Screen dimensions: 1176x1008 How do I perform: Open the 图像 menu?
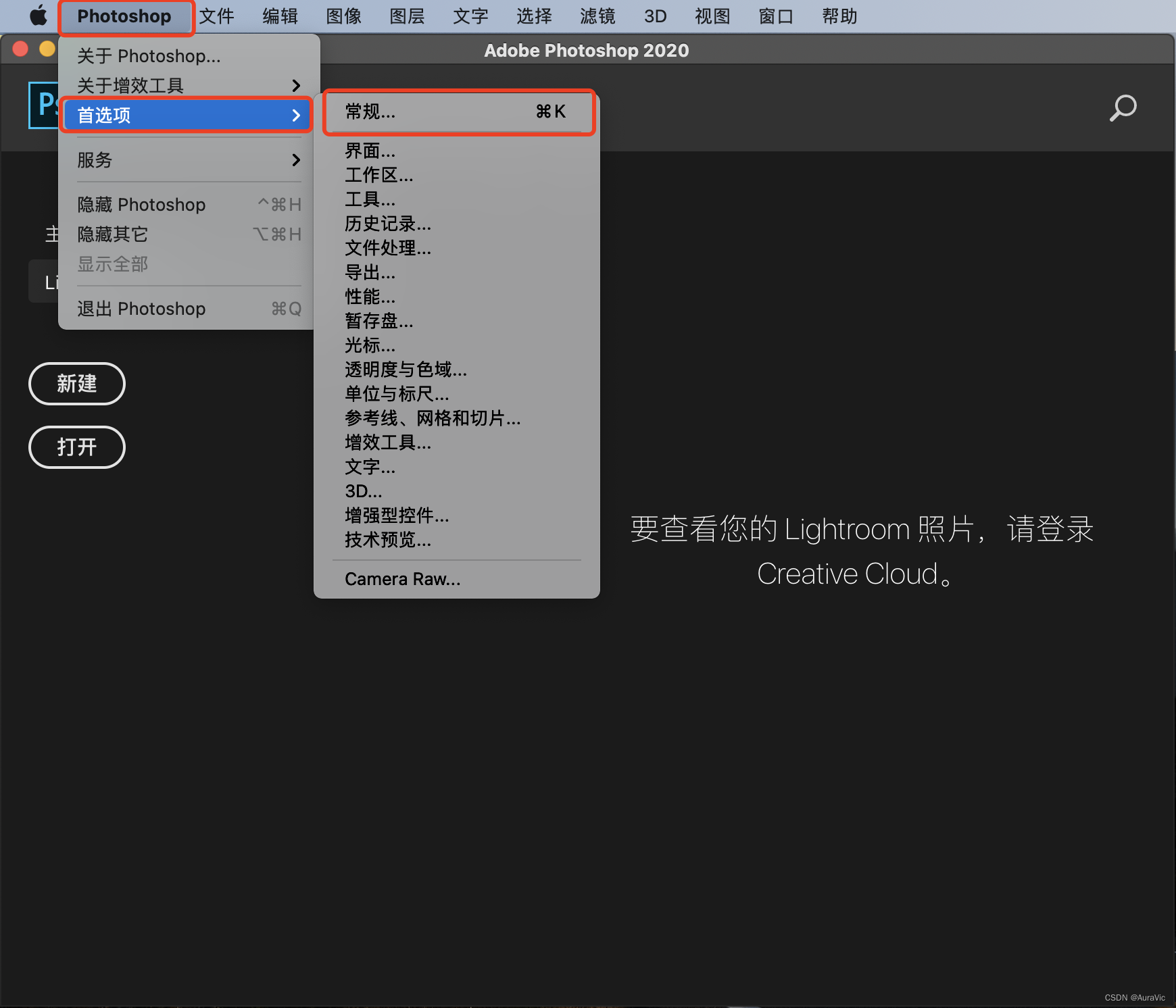(343, 16)
